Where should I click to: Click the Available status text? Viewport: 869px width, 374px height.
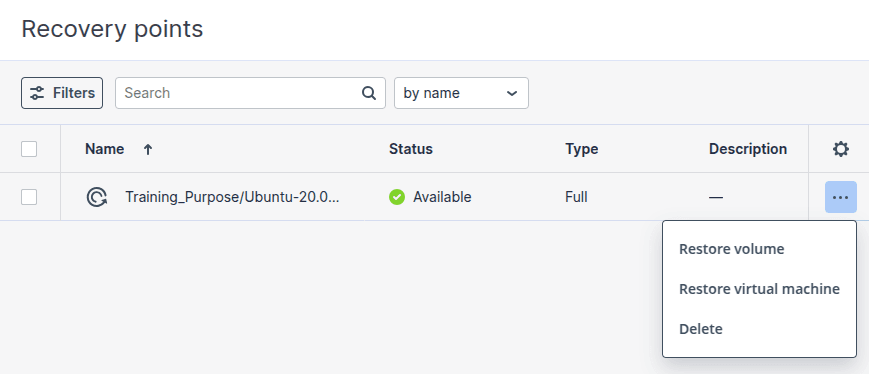point(442,197)
